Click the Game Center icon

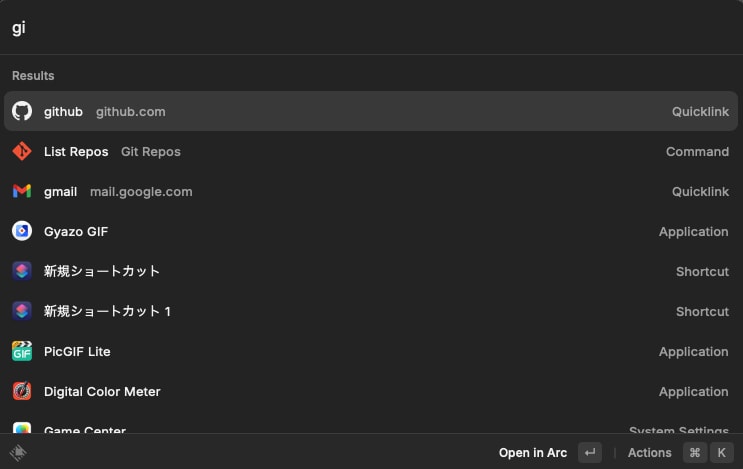click(x=22, y=428)
